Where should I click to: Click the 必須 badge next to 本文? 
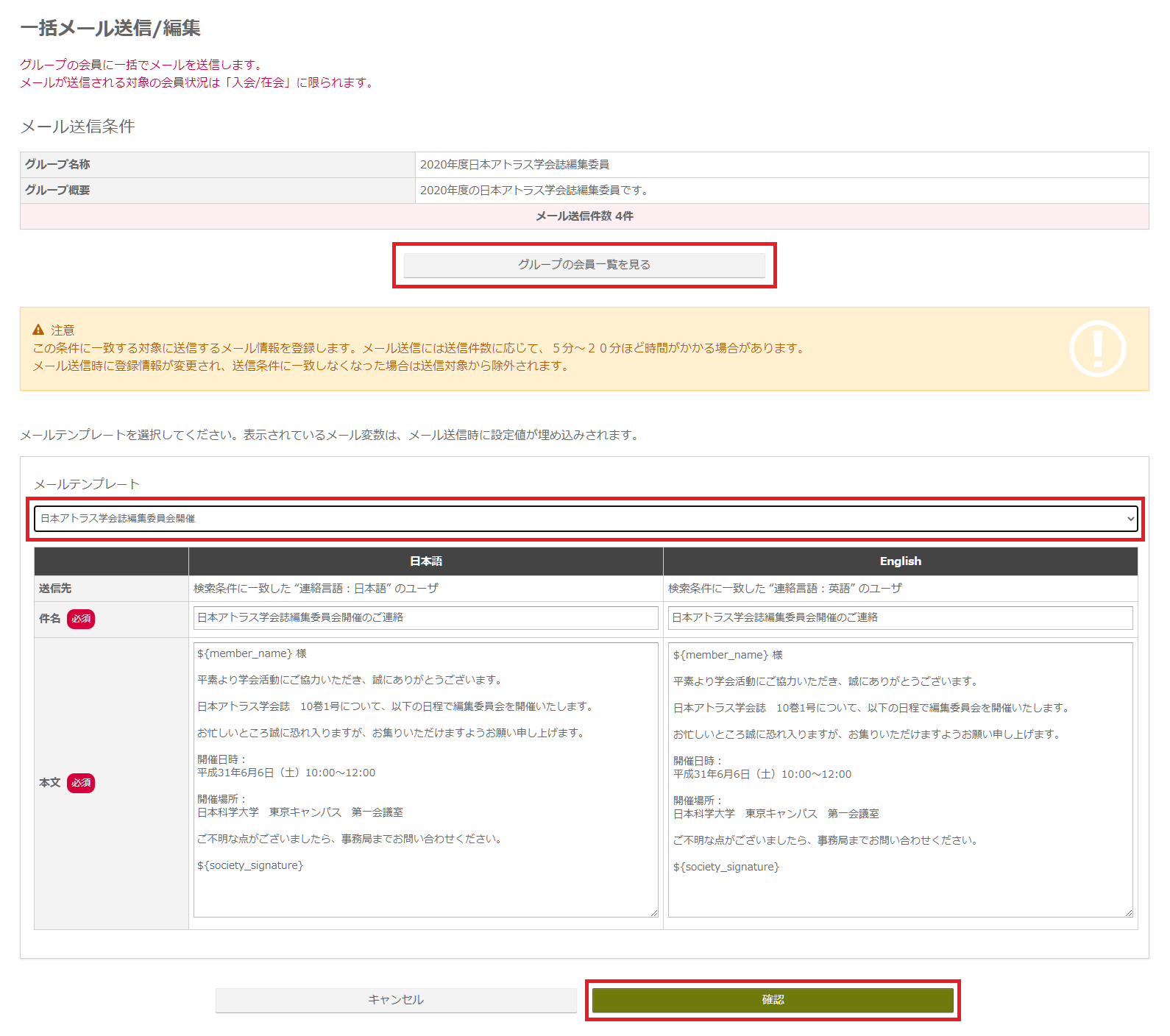pos(81,783)
